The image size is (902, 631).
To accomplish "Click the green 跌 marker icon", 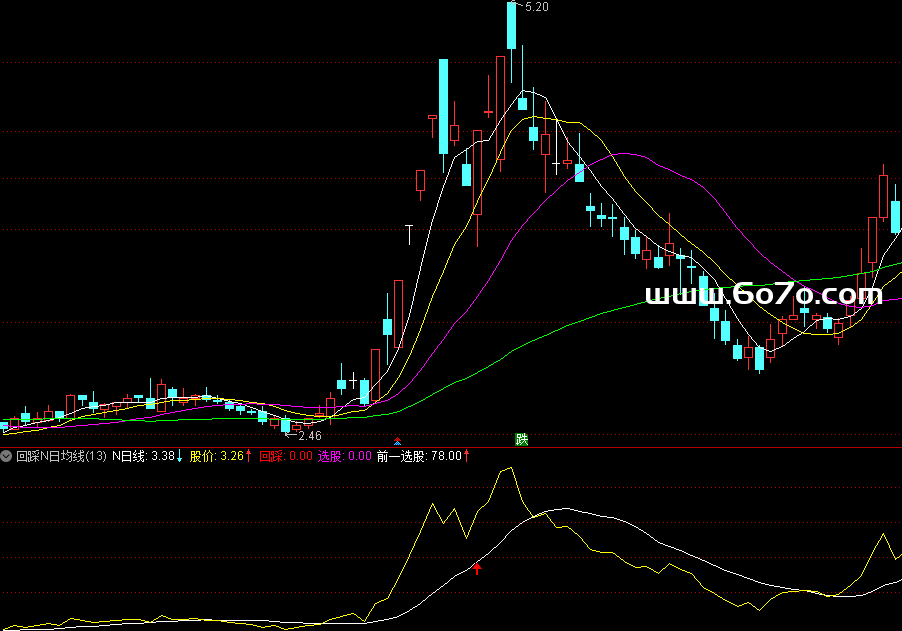I will [521, 439].
